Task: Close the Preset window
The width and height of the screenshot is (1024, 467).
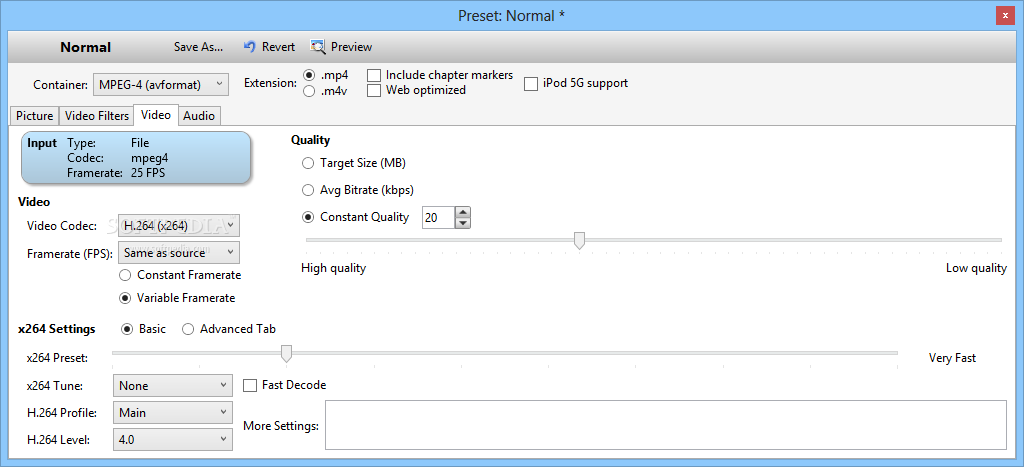Action: click(x=1004, y=16)
